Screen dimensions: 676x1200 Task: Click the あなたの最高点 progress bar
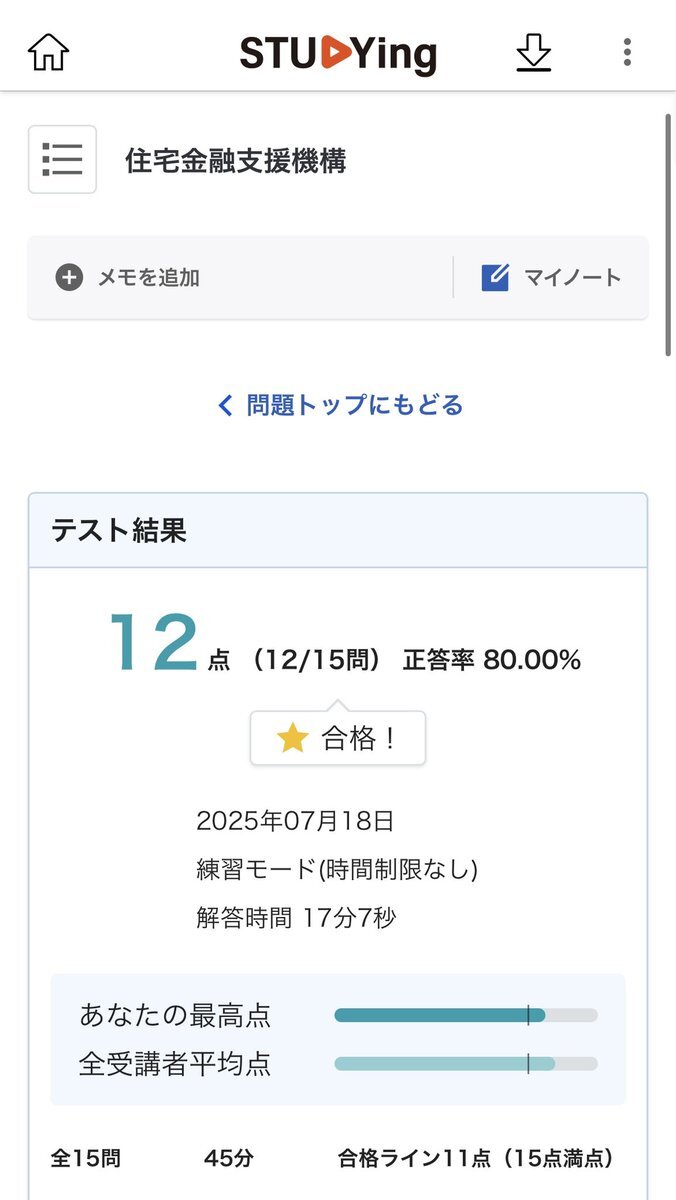click(x=466, y=1015)
